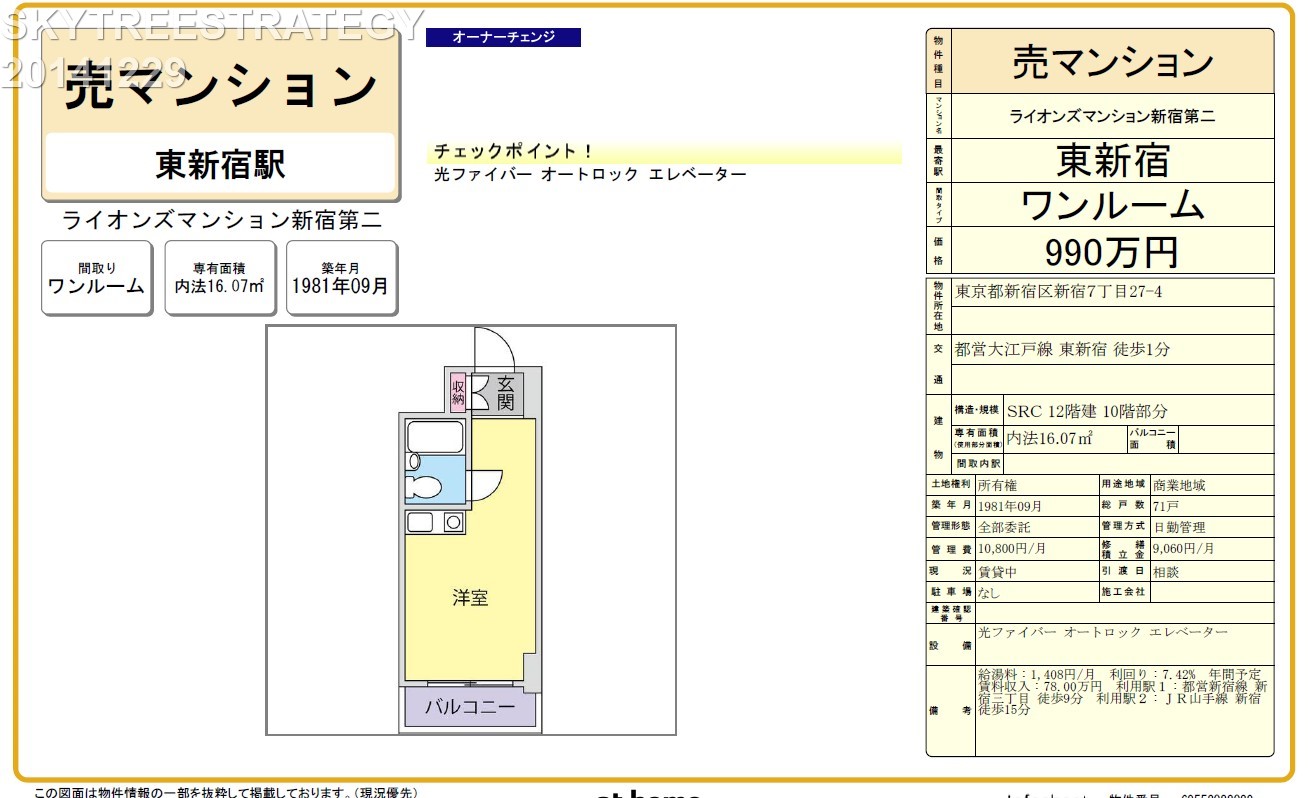Click the kitchen sink and stove symbol

(x=435, y=521)
